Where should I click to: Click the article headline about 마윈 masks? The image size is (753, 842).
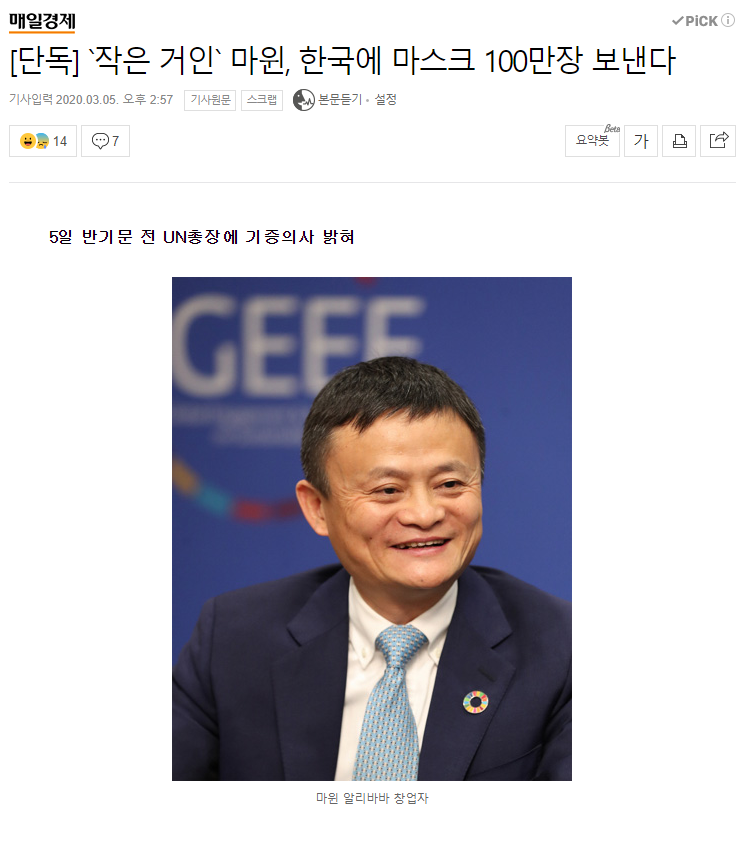[342, 60]
